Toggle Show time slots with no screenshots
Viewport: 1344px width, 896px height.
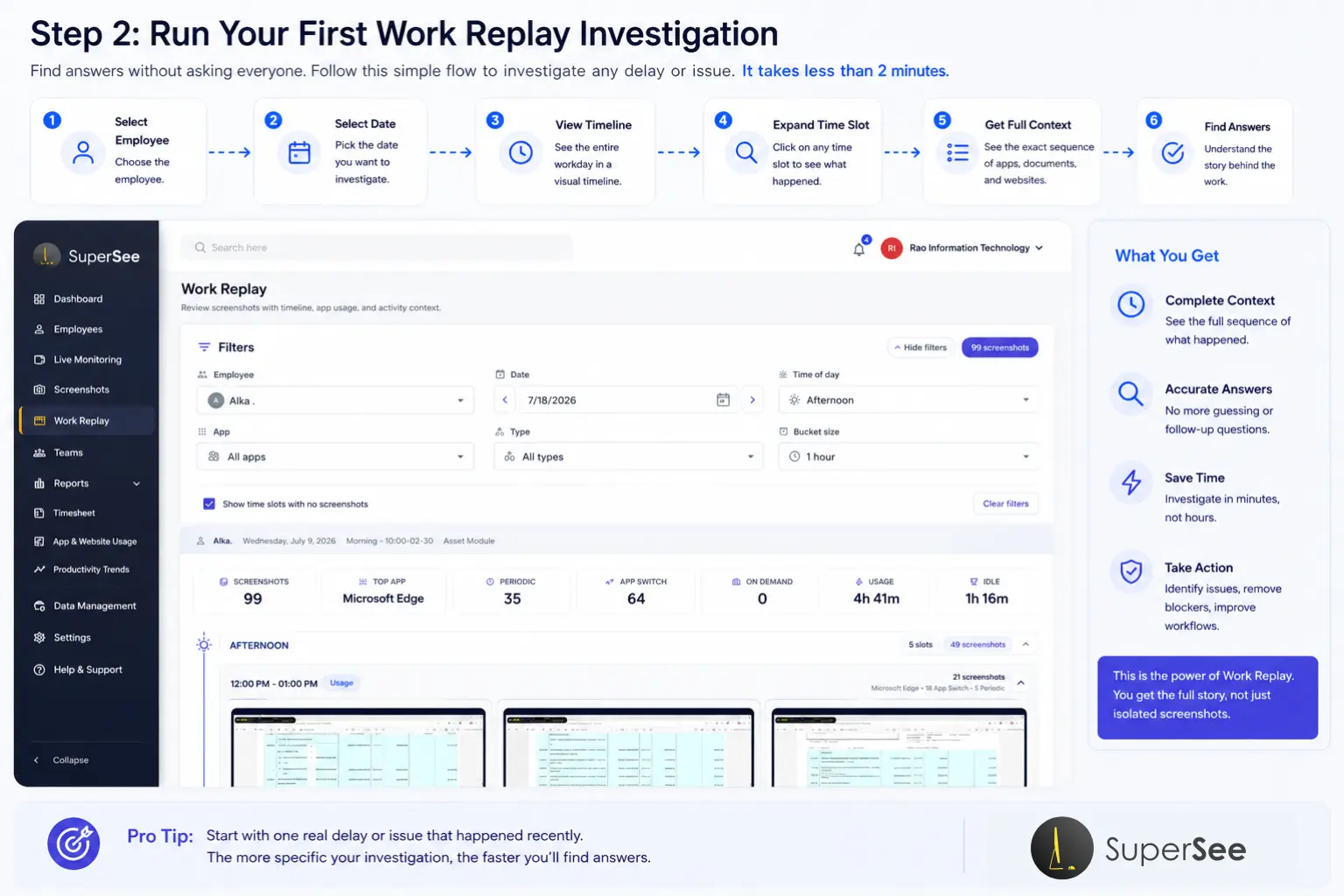point(209,504)
